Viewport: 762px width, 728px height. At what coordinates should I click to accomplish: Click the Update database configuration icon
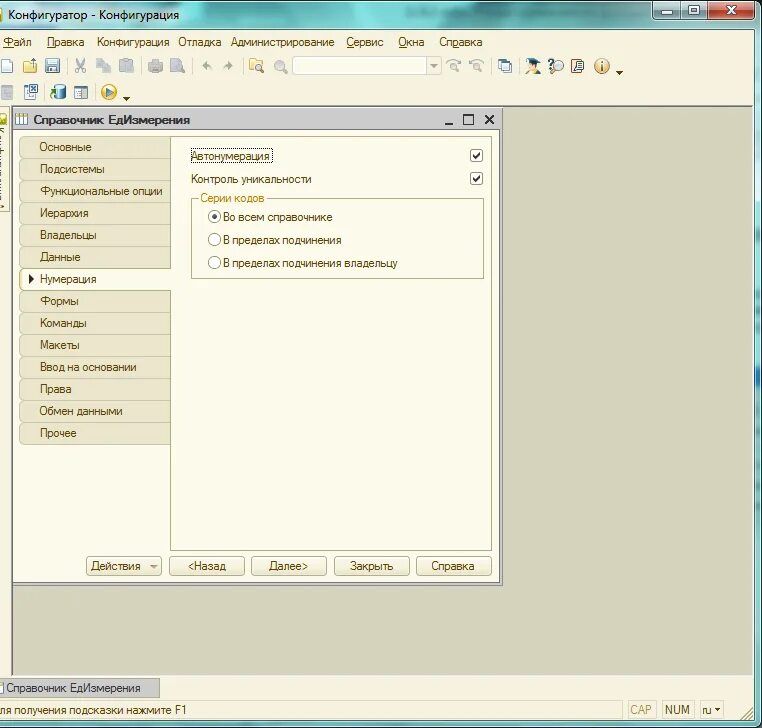57,92
